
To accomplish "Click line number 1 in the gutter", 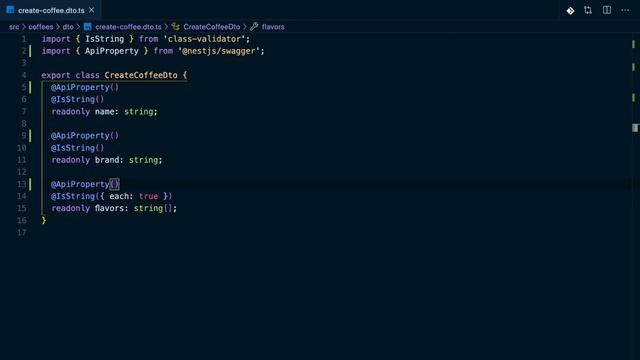I will tap(24, 39).
